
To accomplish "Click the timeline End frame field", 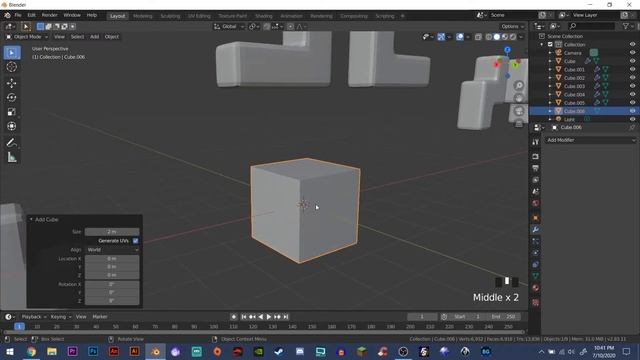I will [x=503, y=317].
